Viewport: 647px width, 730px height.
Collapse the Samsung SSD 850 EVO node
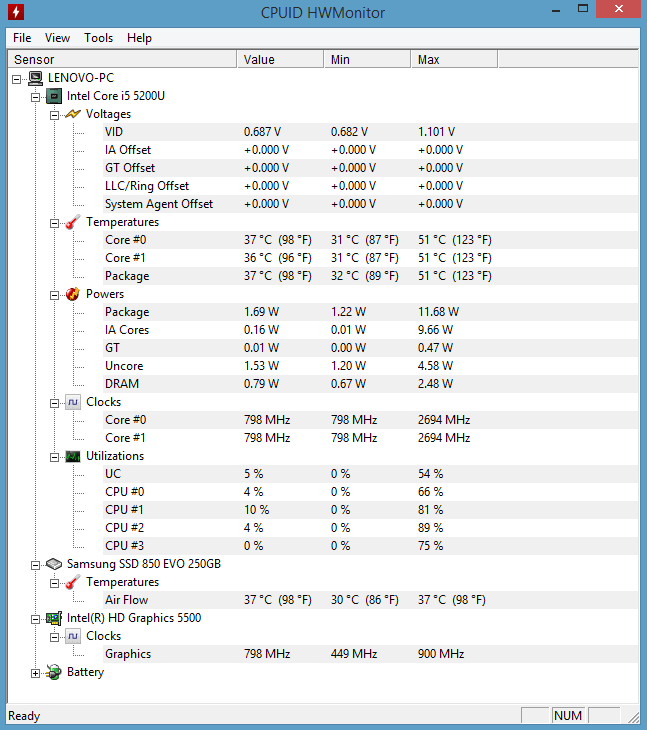point(35,566)
